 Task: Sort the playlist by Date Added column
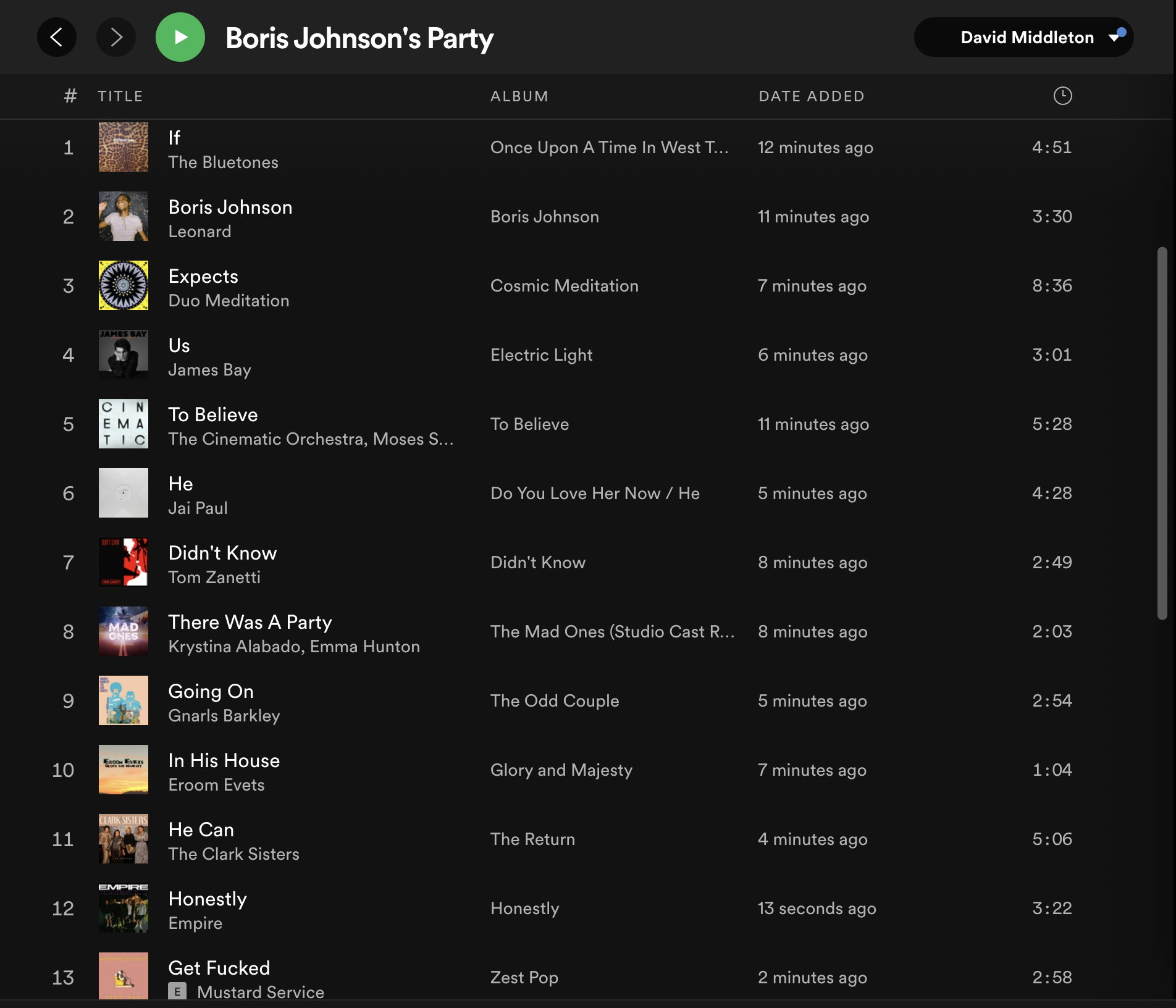point(812,96)
